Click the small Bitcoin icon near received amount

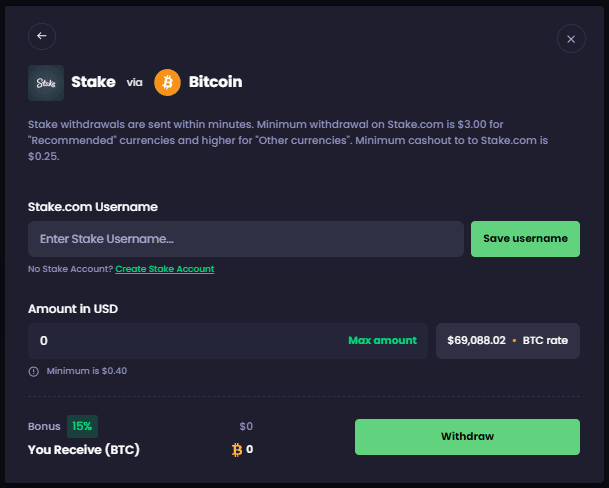[x=237, y=450]
